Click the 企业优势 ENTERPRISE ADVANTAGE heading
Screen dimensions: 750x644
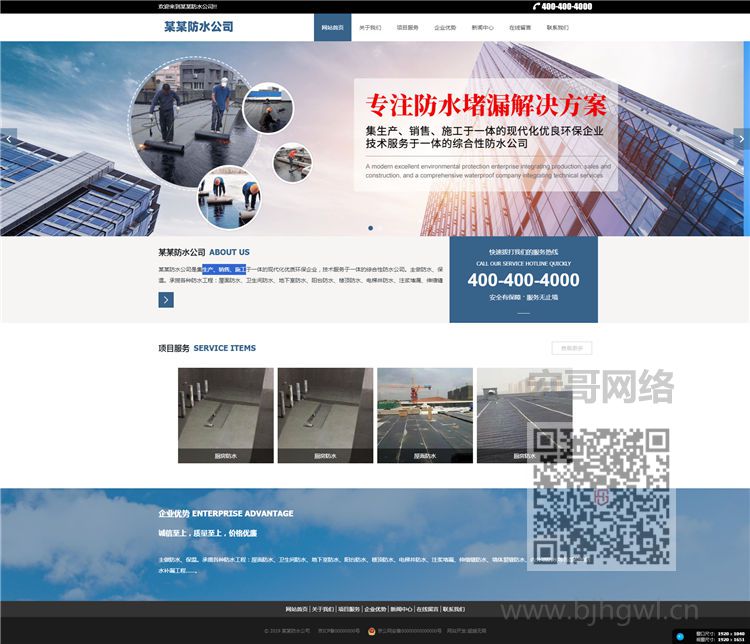pos(226,513)
